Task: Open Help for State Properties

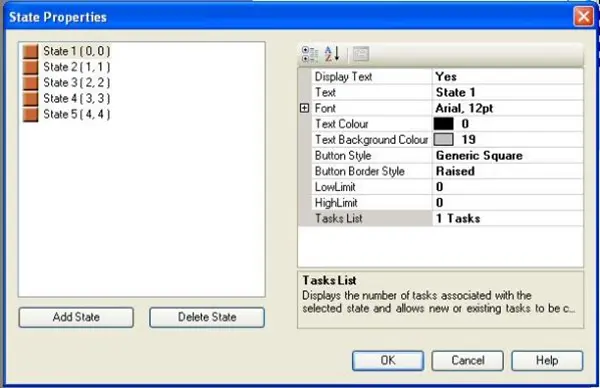Action: coord(547,360)
